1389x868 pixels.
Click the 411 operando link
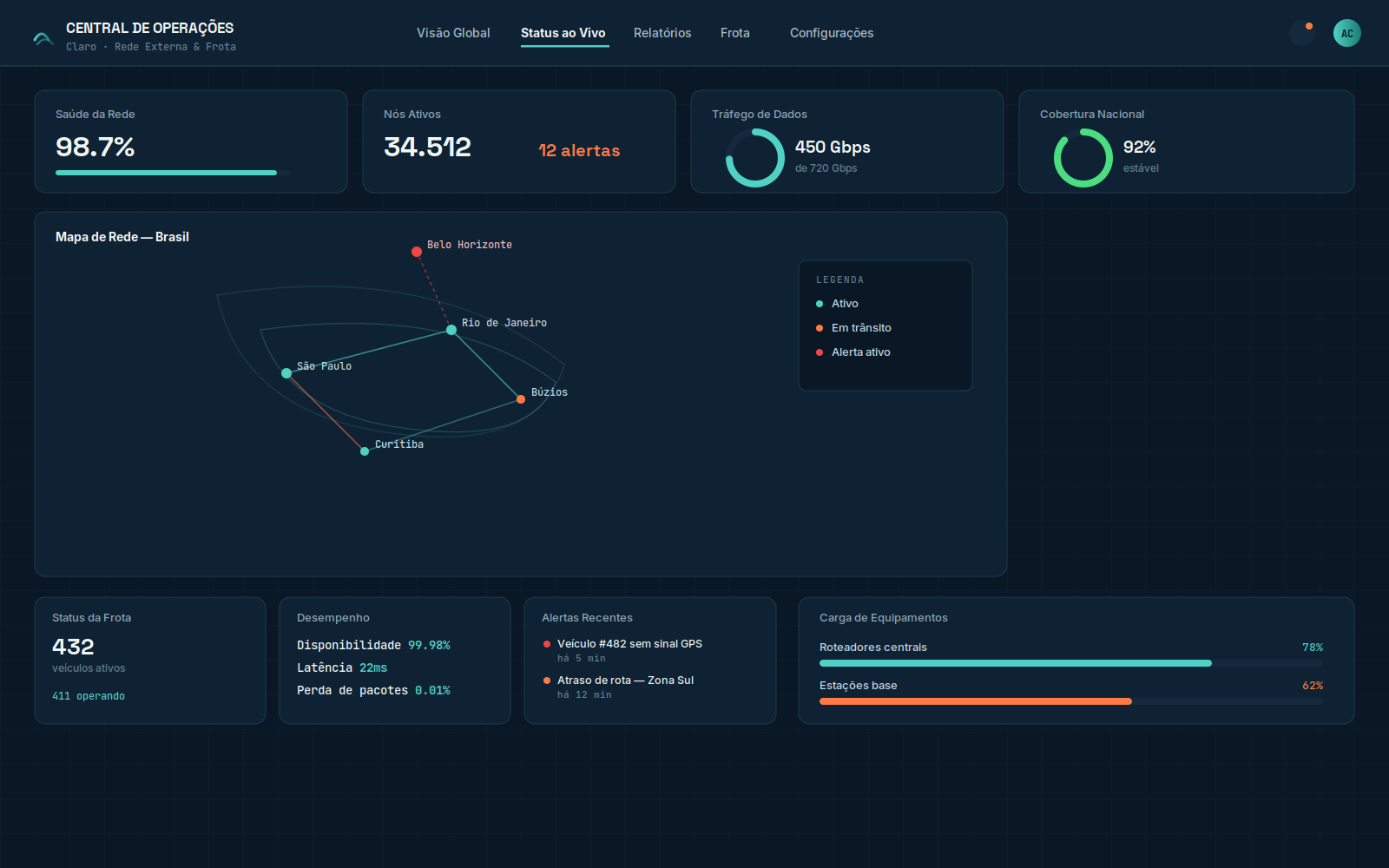tap(89, 696)
